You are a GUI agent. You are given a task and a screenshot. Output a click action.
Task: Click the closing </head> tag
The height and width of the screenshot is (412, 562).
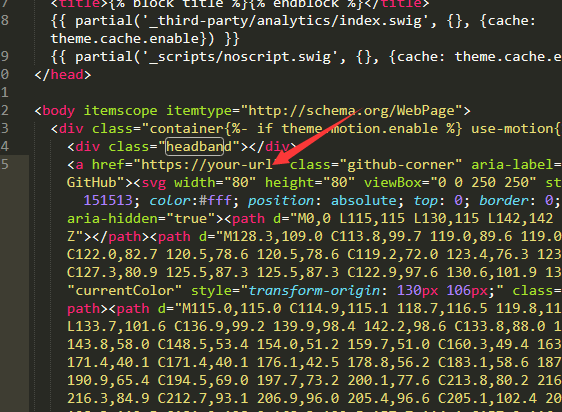[x=63, y=75]
